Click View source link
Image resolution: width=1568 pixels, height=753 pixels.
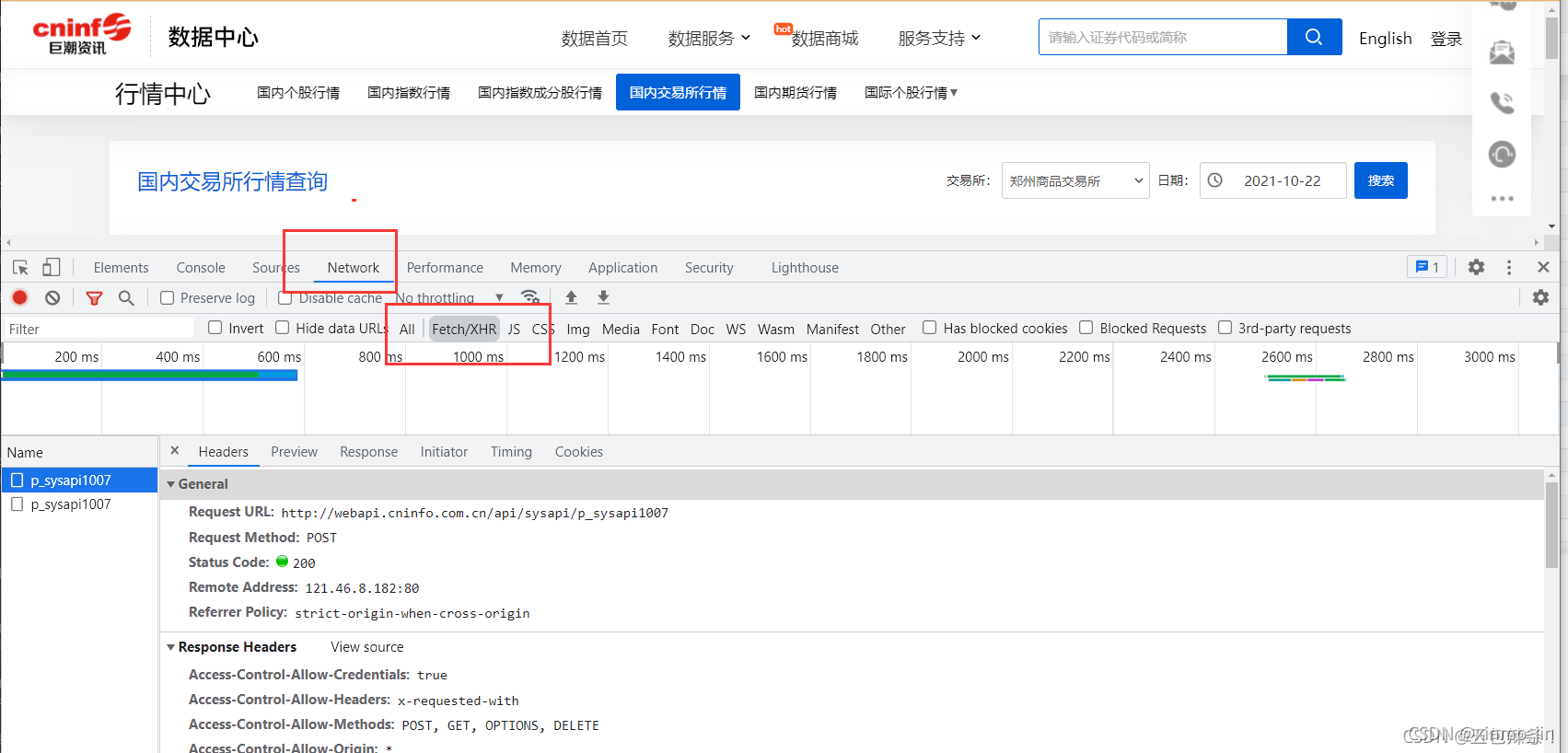(x=367, y=647)
